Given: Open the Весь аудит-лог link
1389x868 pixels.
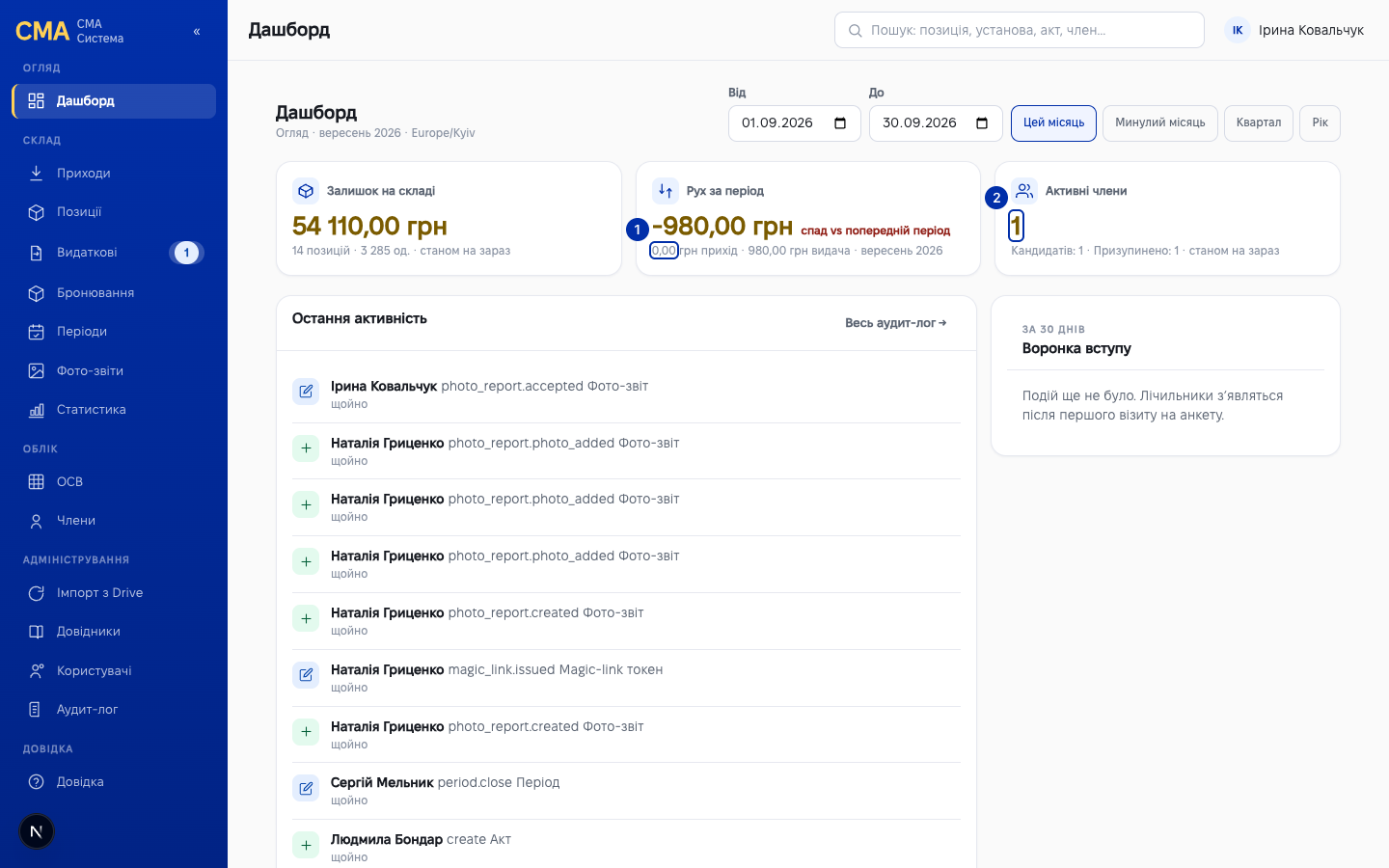Looking at the screenshot, I should tap(896, 323).
